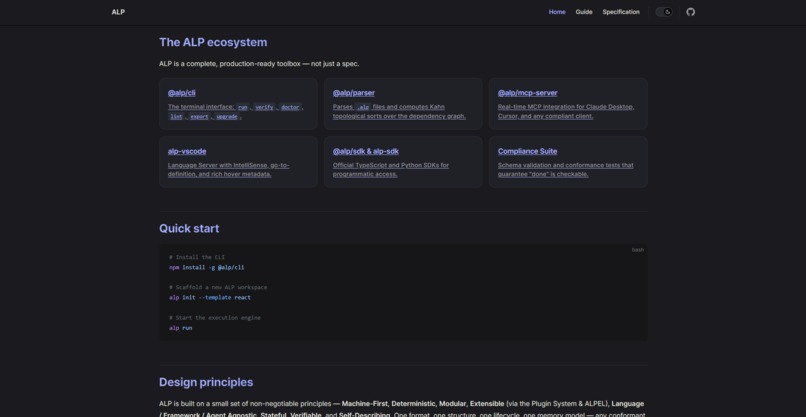
Task: Click the 'bash' code block label
Action: click(637, 250)
